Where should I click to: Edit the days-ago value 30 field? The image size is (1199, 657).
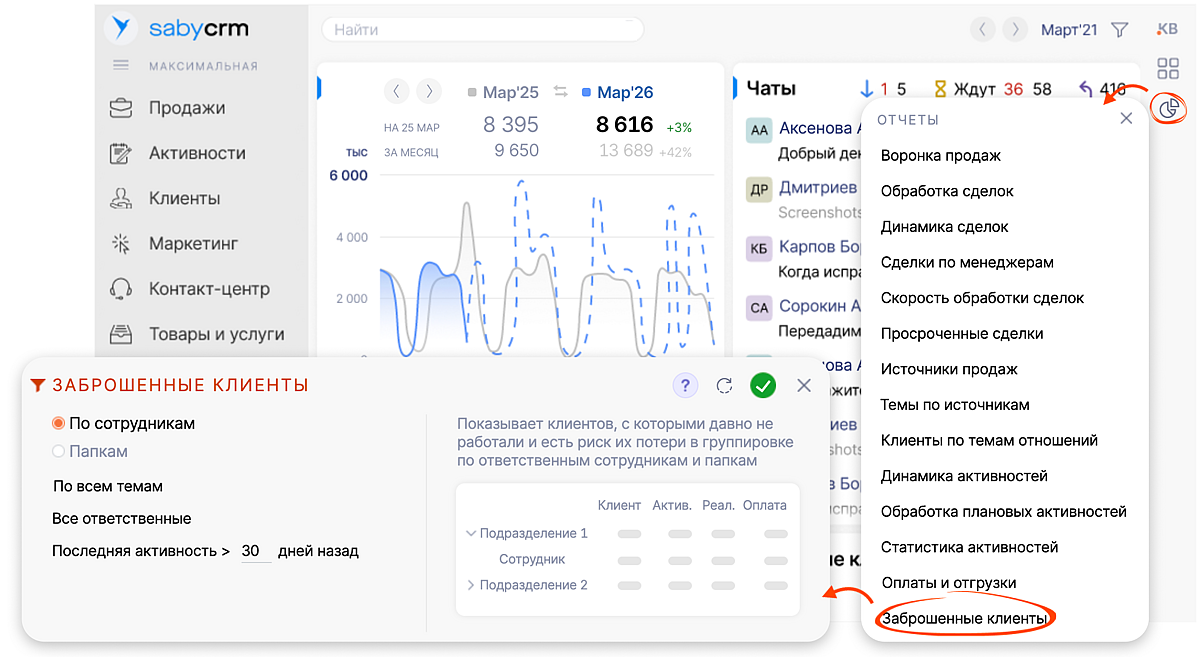pos(252,551)
